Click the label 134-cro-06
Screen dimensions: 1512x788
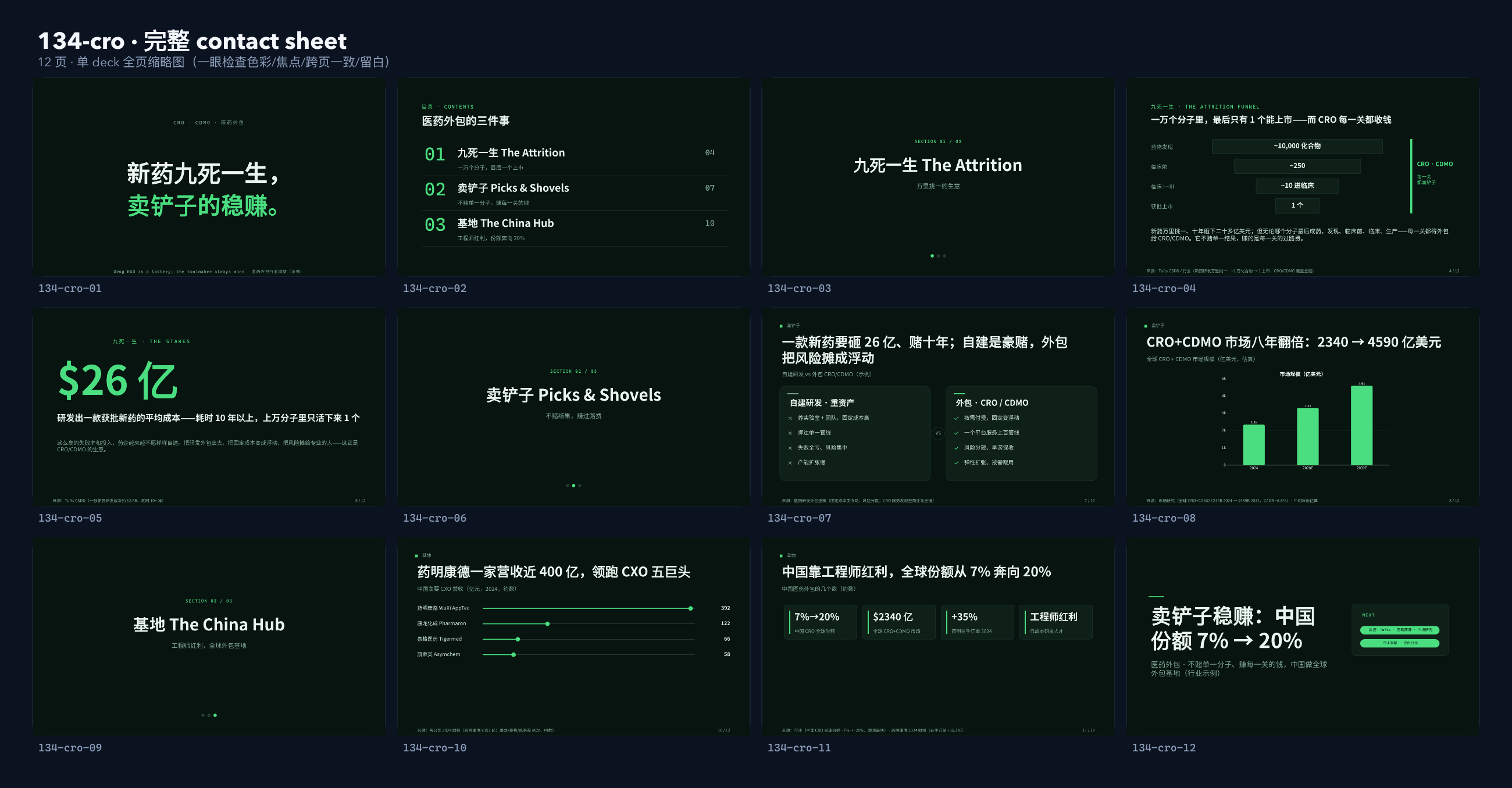(434, 518)
